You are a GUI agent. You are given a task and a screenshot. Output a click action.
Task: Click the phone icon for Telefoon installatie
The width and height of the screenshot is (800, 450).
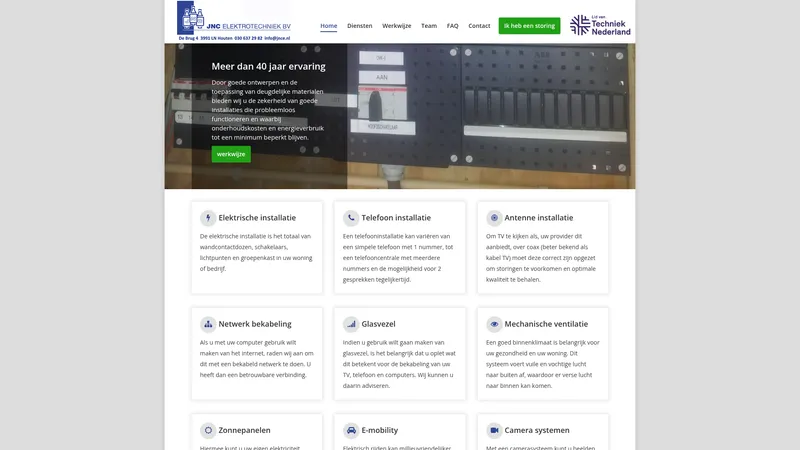[x=351, y=218]
